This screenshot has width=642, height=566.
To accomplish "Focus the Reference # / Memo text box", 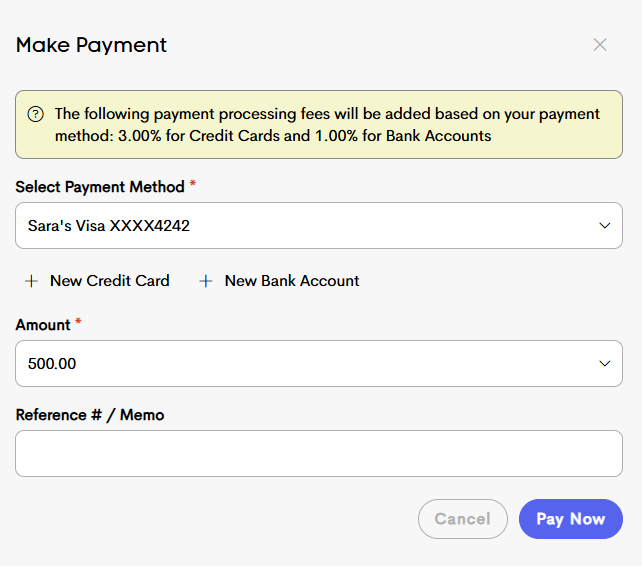I will (319, 453).
